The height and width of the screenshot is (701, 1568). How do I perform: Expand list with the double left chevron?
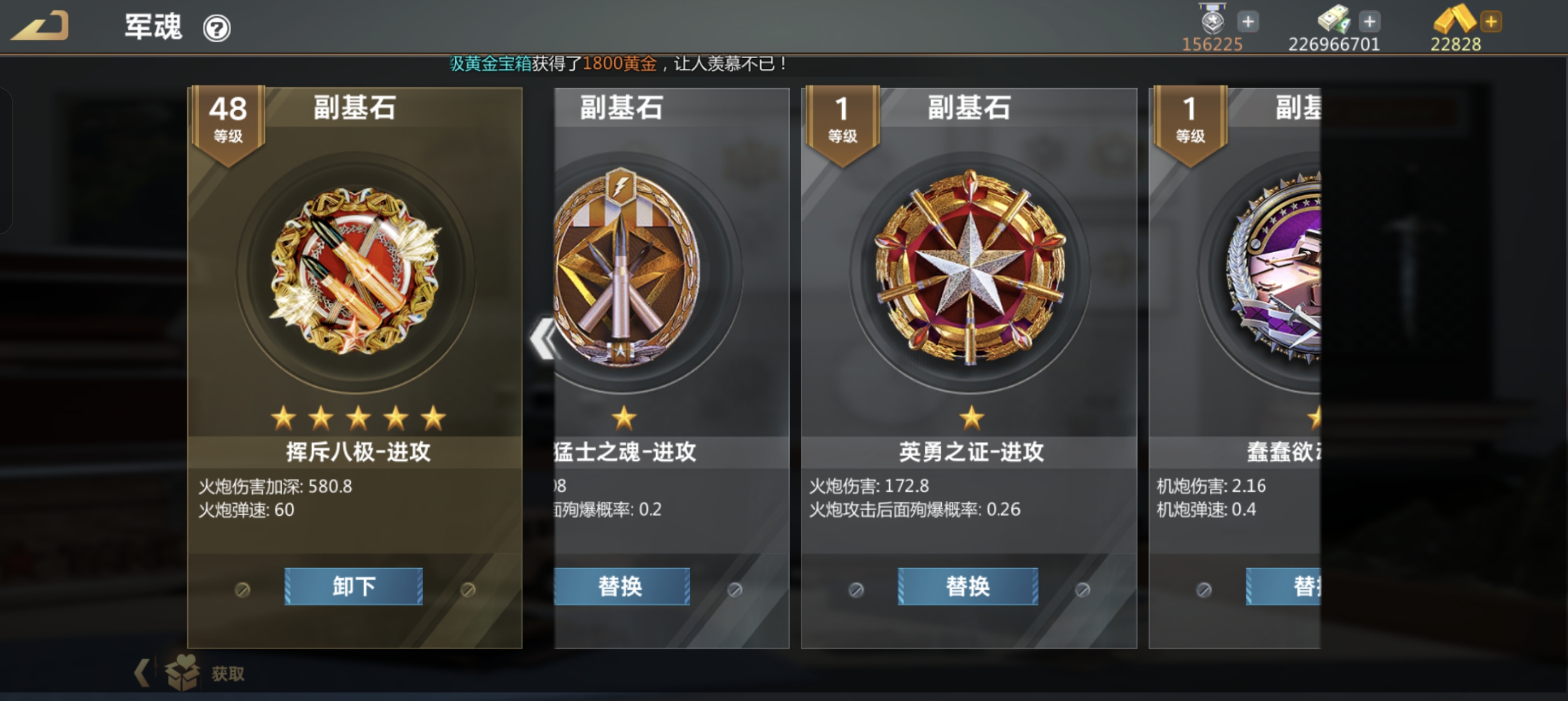pyautogui.click(x=544, y=338)
